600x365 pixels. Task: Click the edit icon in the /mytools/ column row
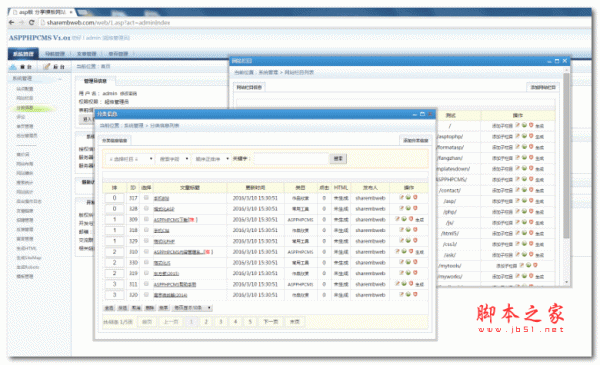[522, 265]
